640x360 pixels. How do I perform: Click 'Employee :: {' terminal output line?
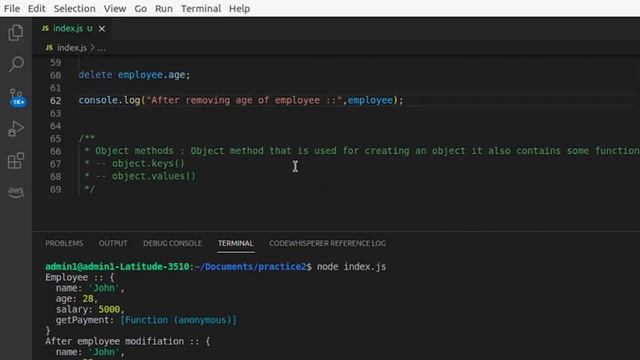(80, 278)
